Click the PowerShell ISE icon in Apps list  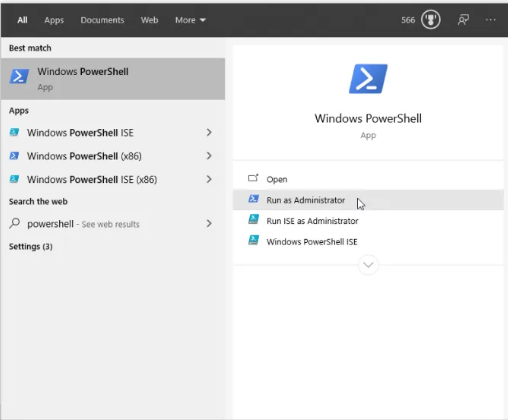(14, 132)
